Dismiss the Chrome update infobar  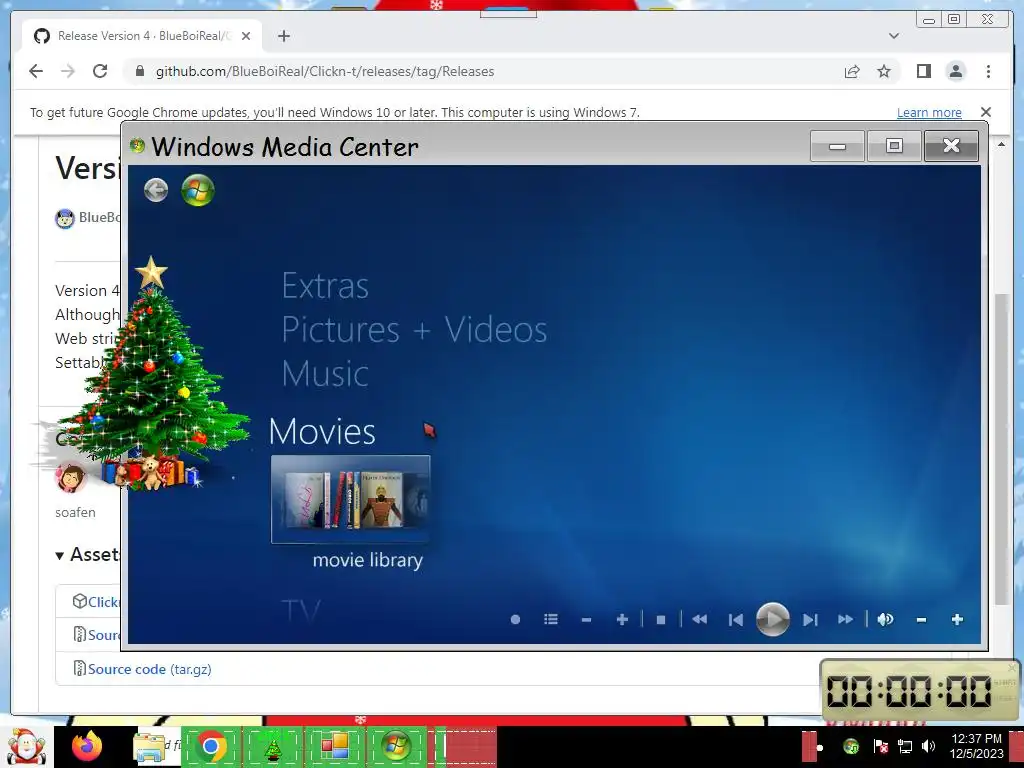pos(985,112)
